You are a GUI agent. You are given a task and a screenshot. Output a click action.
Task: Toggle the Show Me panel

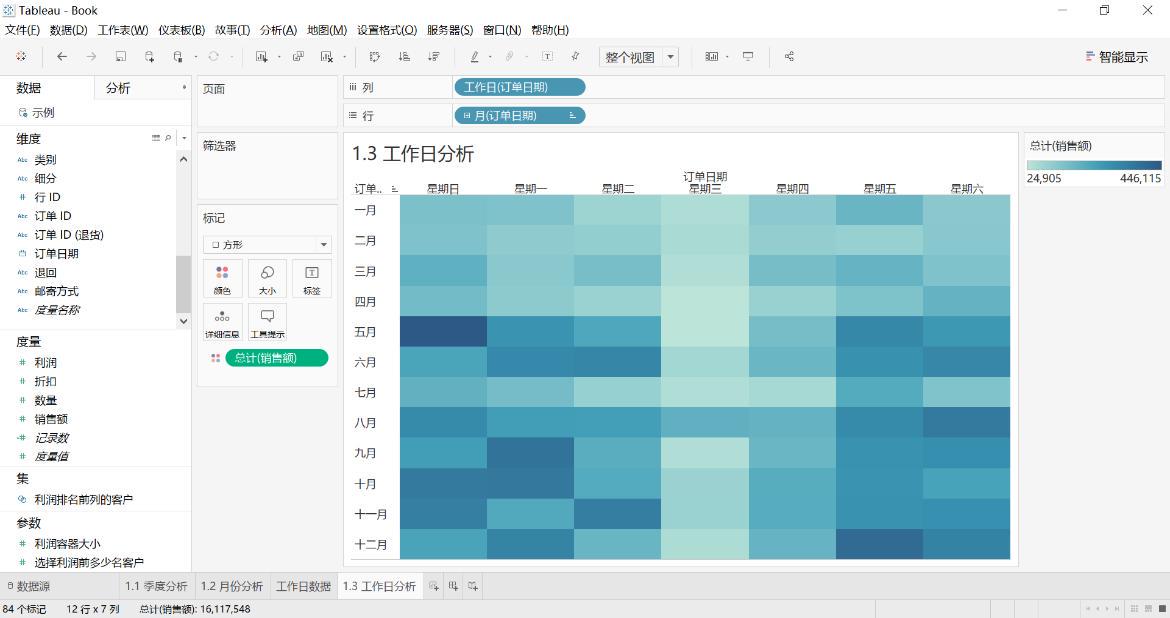tap(1116, 57)
